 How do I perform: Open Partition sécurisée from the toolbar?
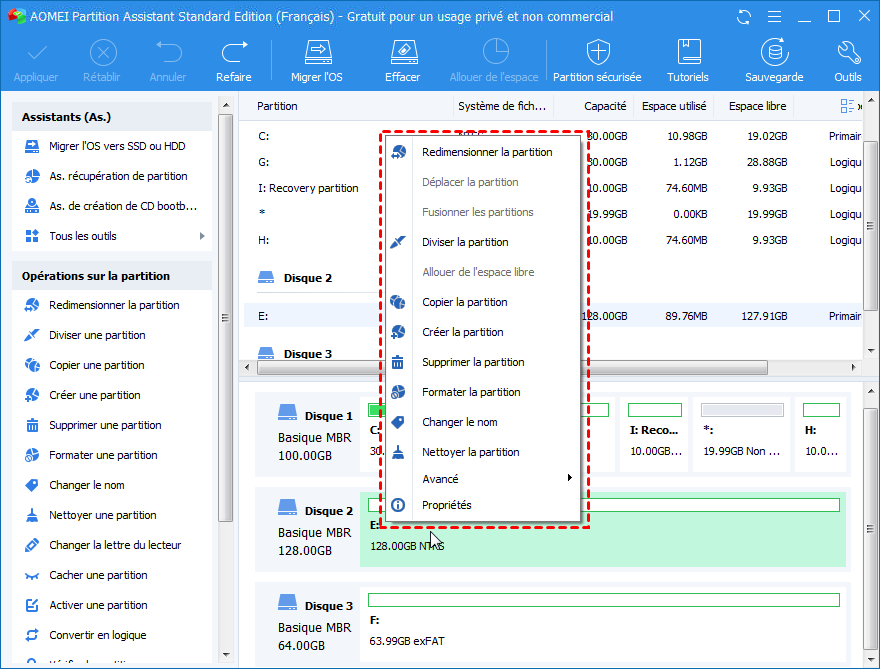[x=597, y=61]
